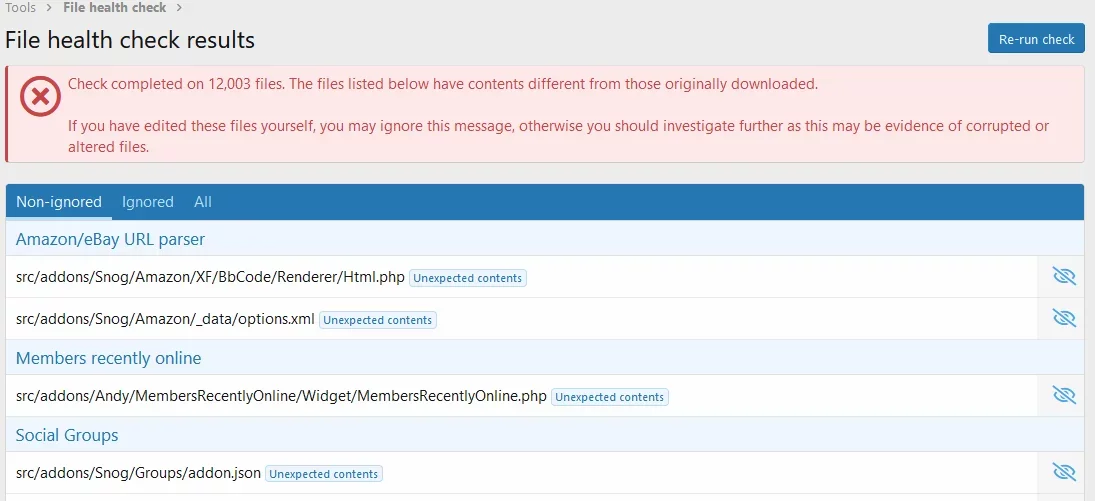
Task: Click Unexpected contents badge beside MembersRecentlyOnline.php
Action: pyautogui.click(x=610, y=397)
